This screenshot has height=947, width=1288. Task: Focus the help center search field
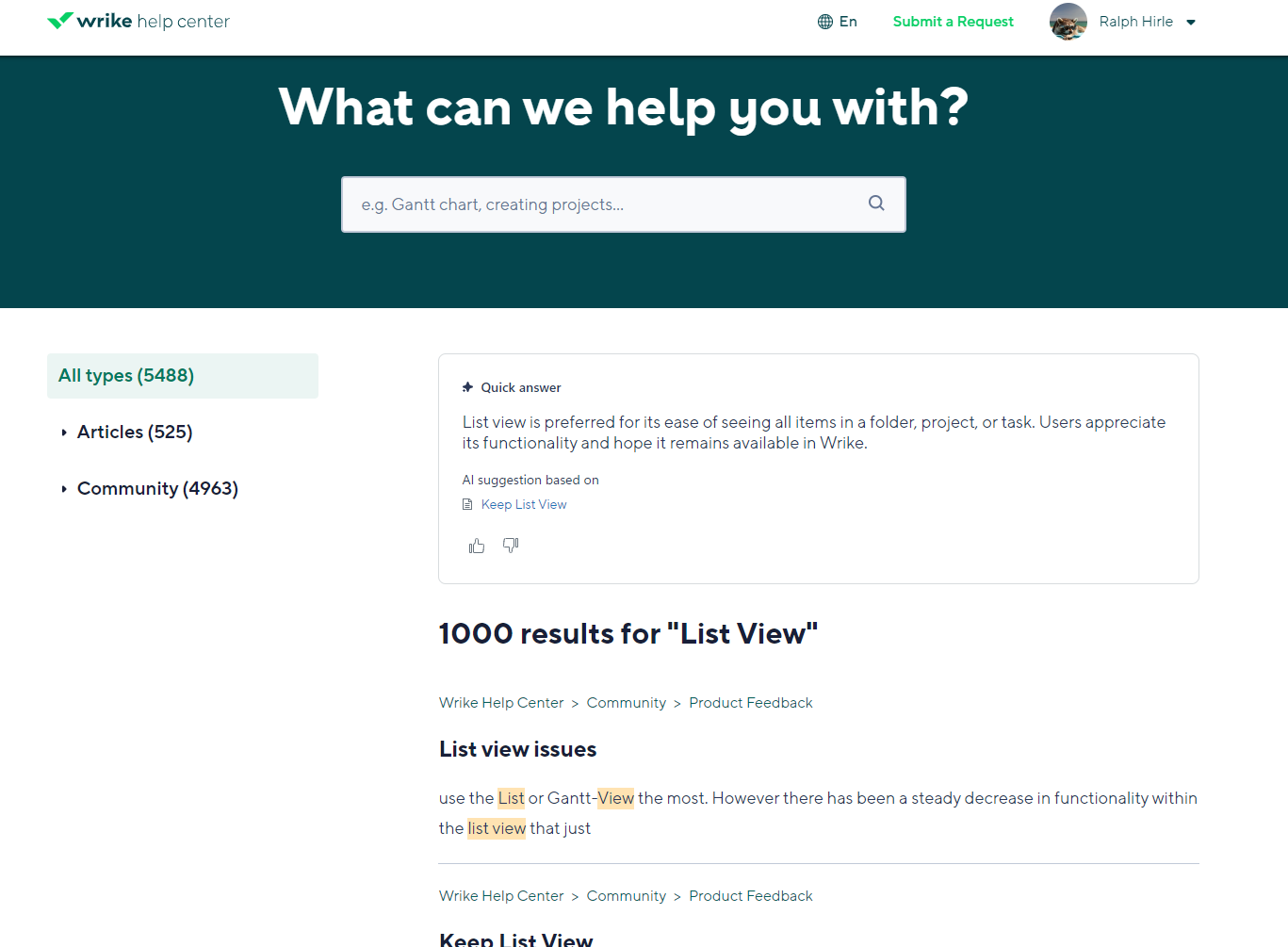pos(624,204)
